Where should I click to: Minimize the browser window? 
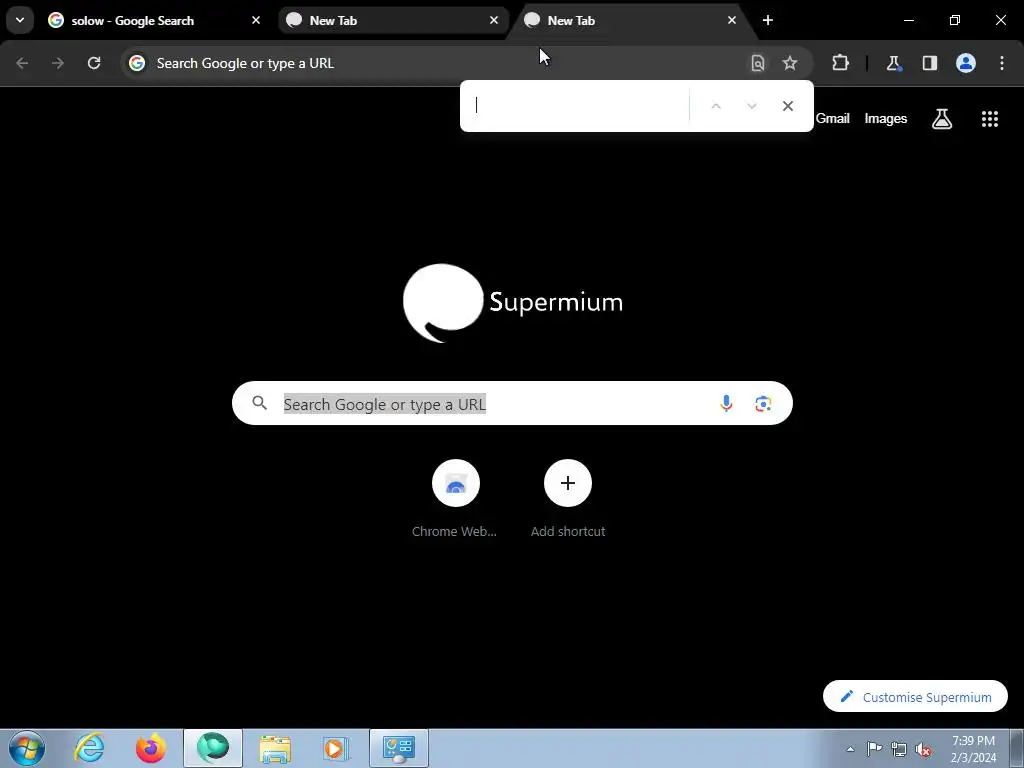tap(908, 20)
